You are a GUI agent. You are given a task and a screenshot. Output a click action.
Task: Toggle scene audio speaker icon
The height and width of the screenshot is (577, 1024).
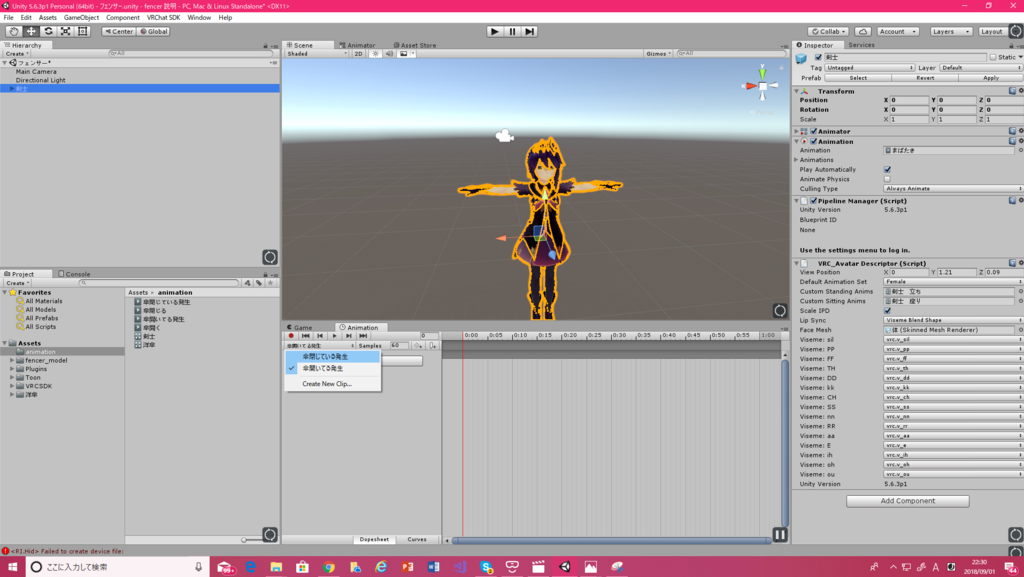coord(389,54)
